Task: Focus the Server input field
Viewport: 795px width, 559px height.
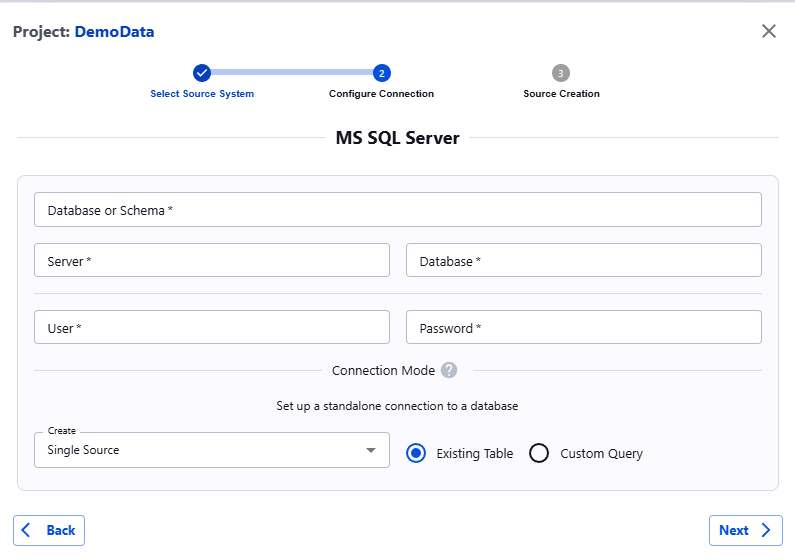Action: [x=211, y=260]
